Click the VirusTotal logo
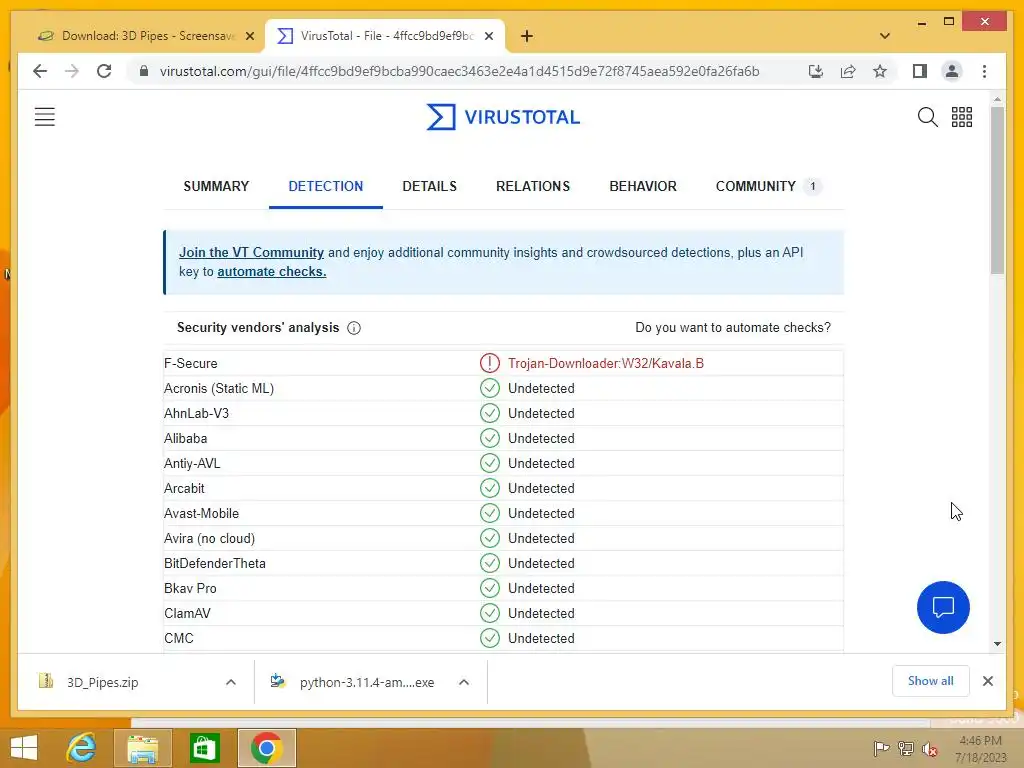This screenshot has height=768, width=1024. (503, 117)
